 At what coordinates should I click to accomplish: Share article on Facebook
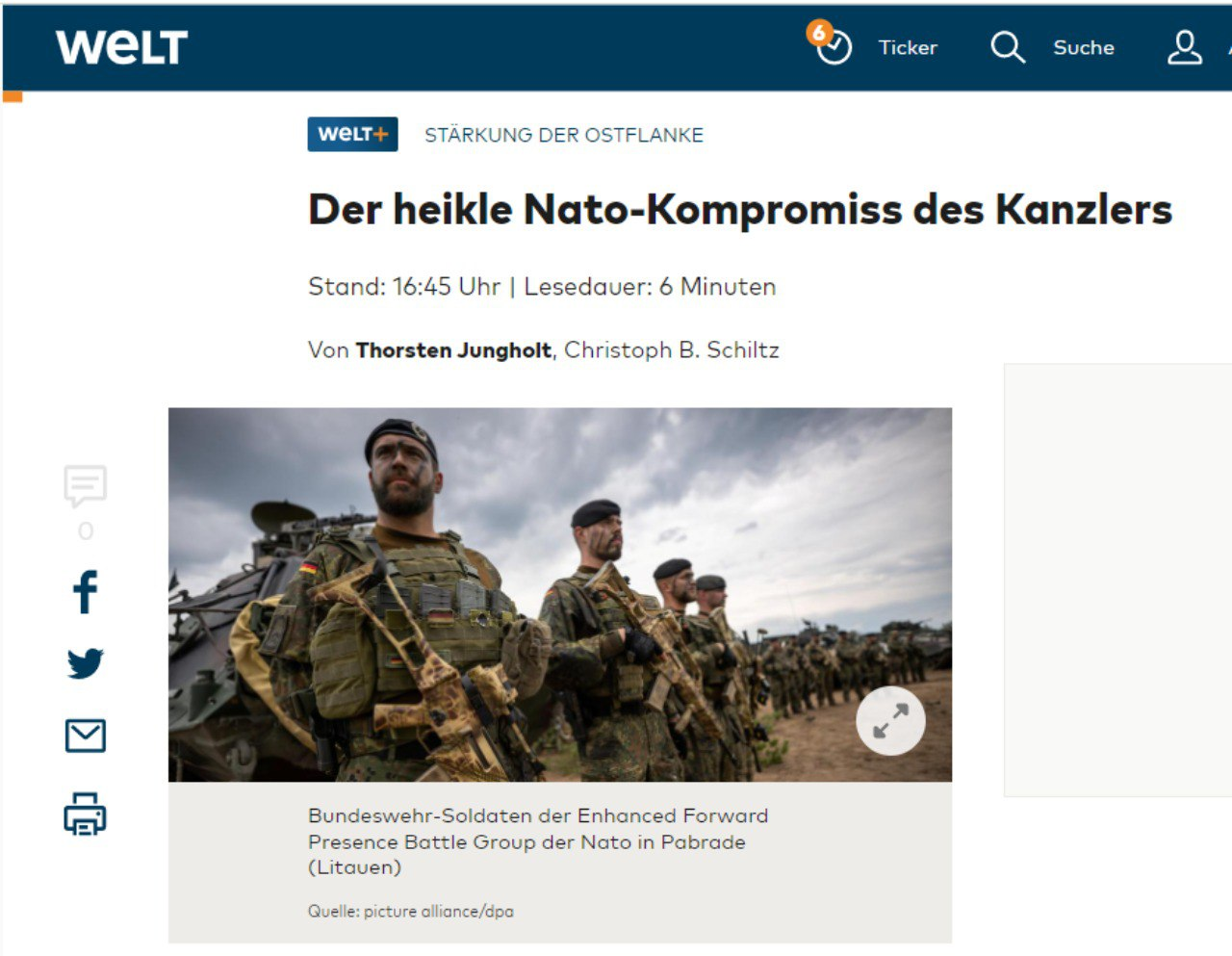coord(85,591)
